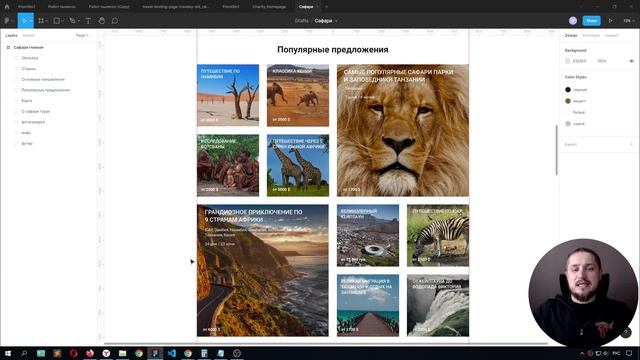
Task: Open Windows taskbar search
Action: click(24, 353)
